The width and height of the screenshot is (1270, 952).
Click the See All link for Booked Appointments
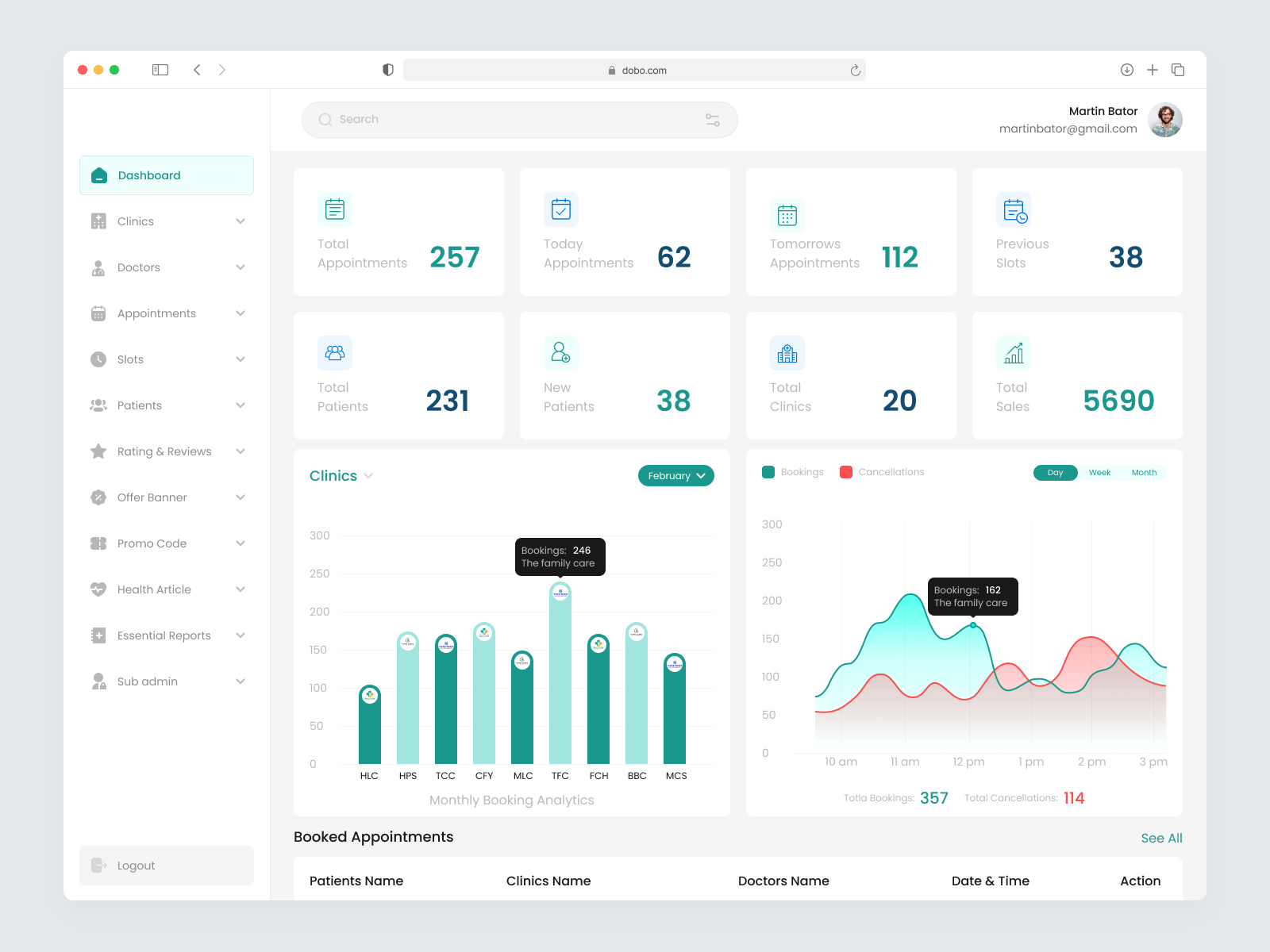pos(1161,838)
